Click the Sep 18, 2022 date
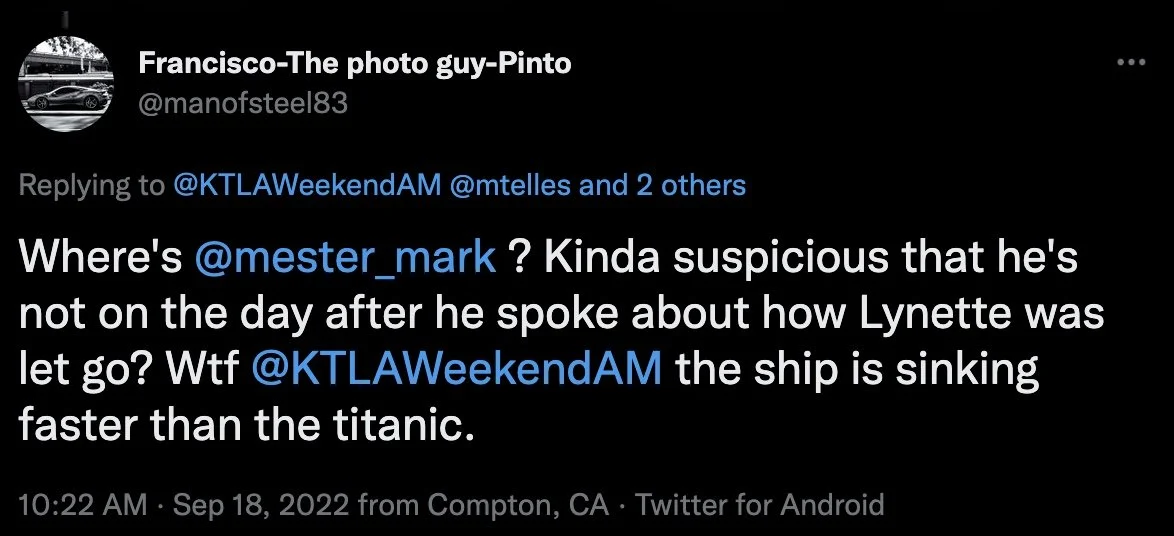 pyautogui.click(x=261, y=505)
